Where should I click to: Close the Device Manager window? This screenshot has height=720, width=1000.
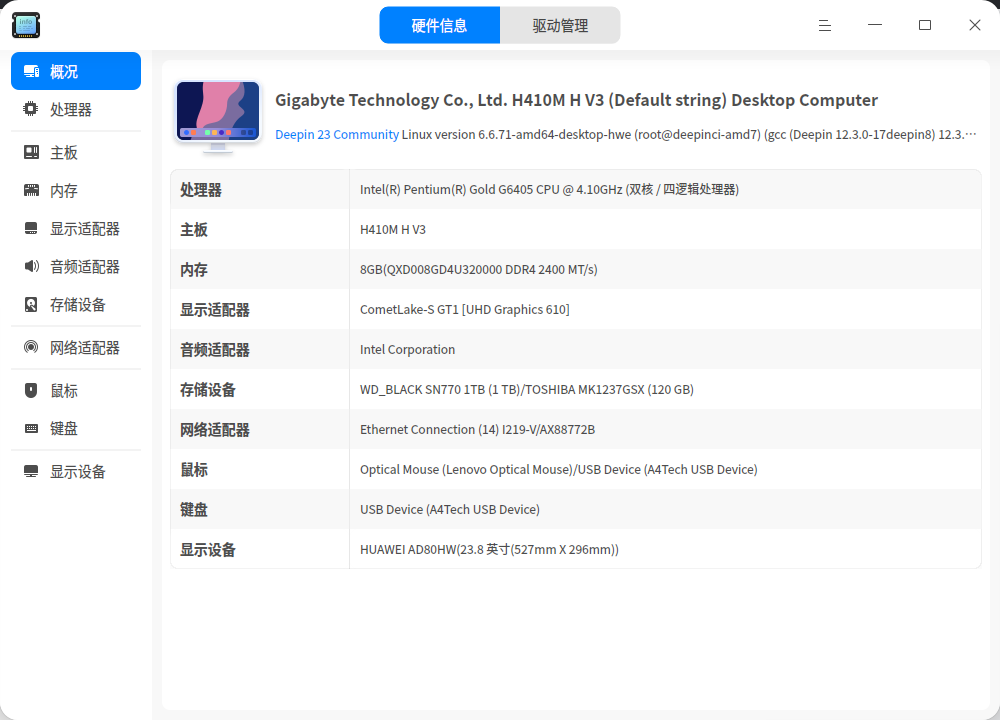[974, 25]
